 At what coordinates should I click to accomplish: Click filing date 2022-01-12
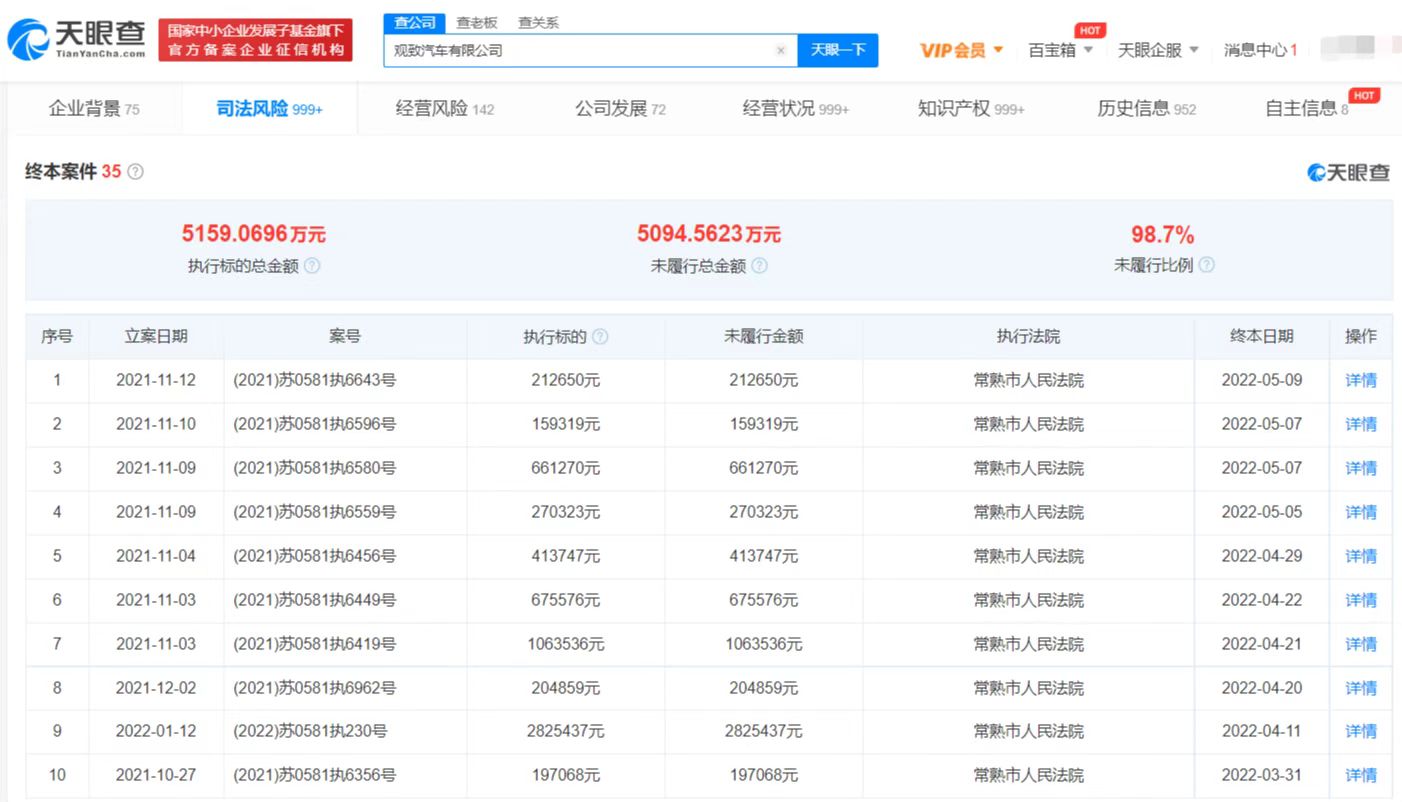tap(156, 731)
